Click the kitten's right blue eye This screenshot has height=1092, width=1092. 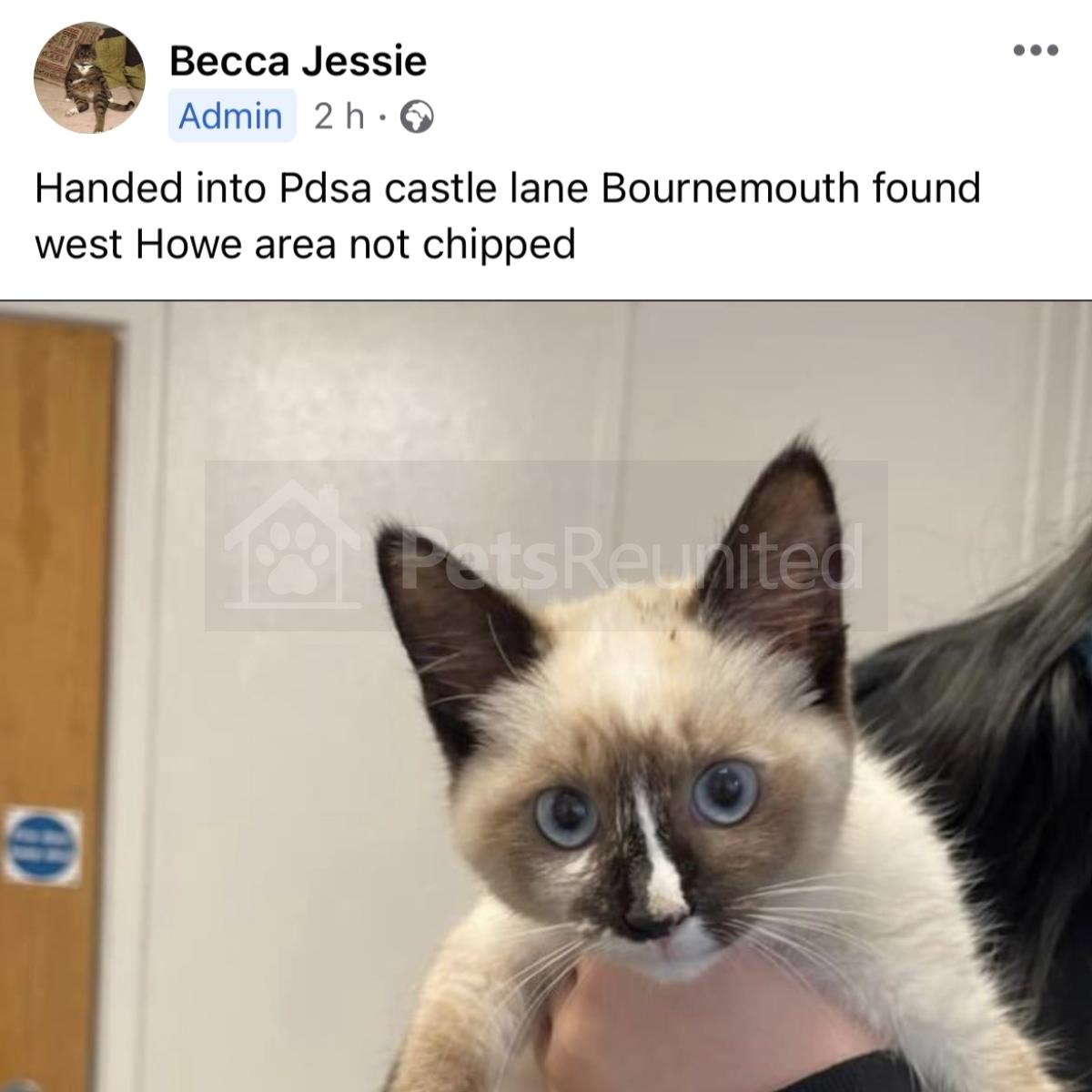725,792
